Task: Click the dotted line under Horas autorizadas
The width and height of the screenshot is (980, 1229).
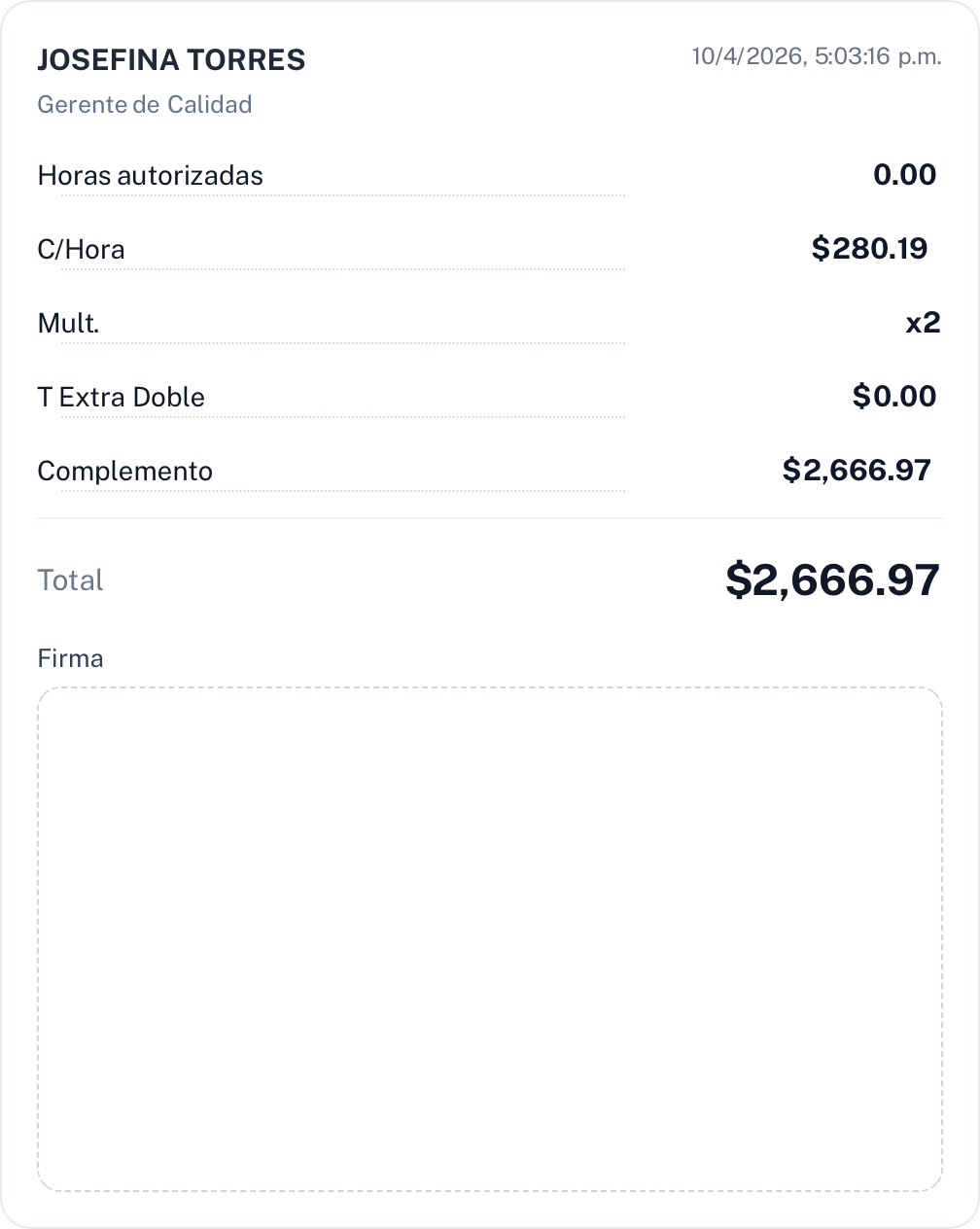Action: pos(342,195)
